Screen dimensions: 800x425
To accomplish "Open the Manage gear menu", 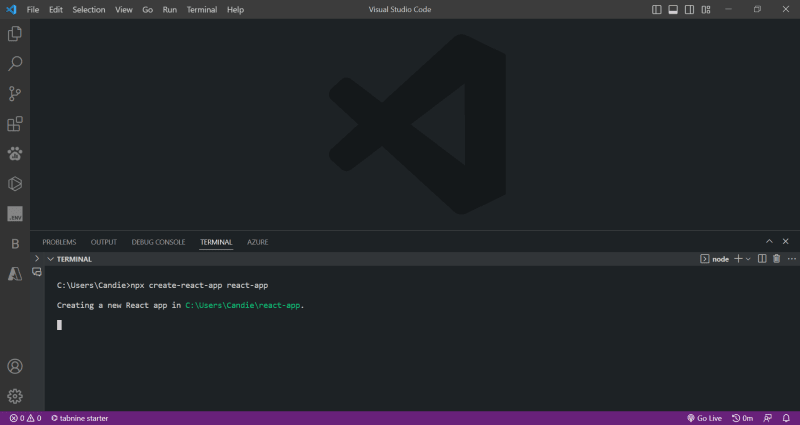I will click(x=15, y=396).
